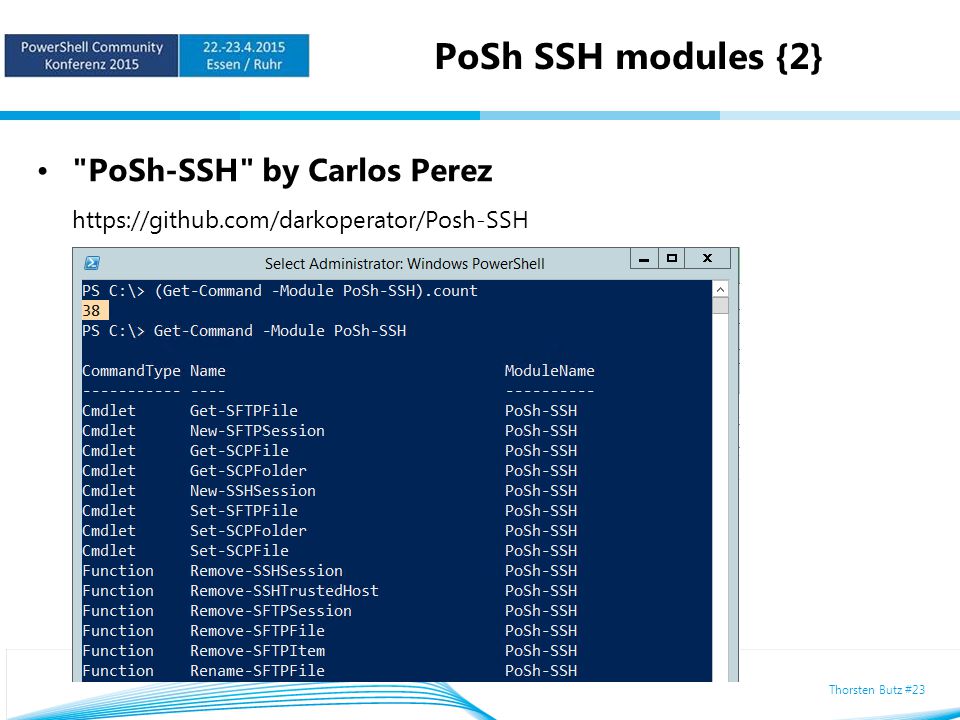Click 'PoSh-SSH' module name in the Get-SFTPFile row

[541, 411]
